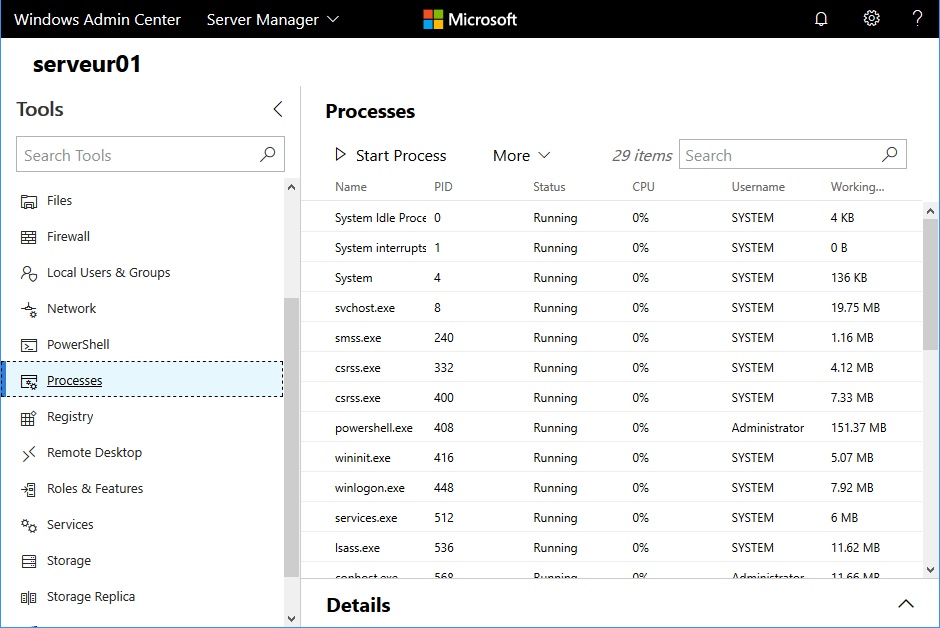Click the Files tool icon
The width and height of the screenshot is (940, 628).
[x=28, y=201]
